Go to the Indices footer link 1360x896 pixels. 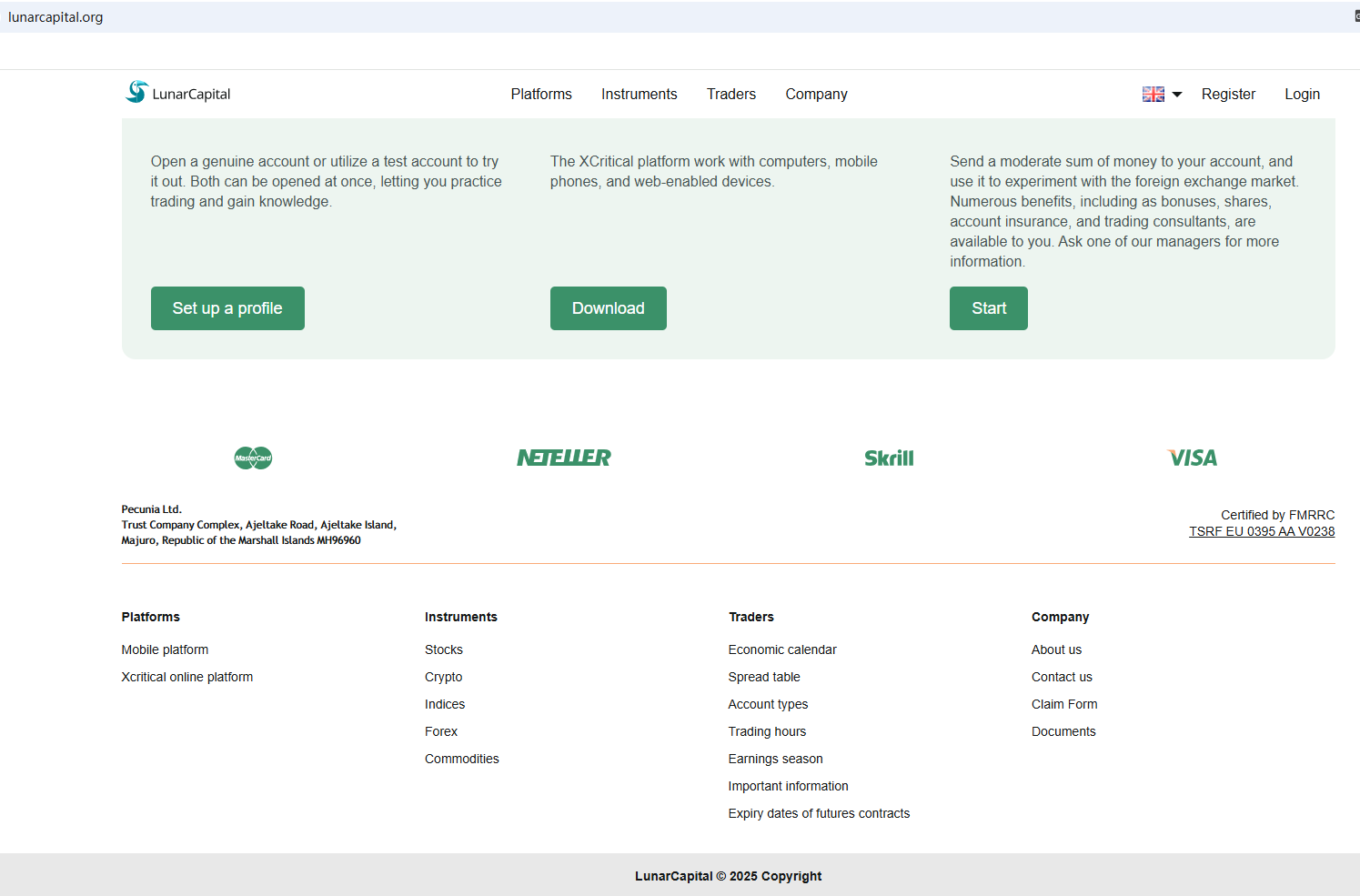point(445,704)
